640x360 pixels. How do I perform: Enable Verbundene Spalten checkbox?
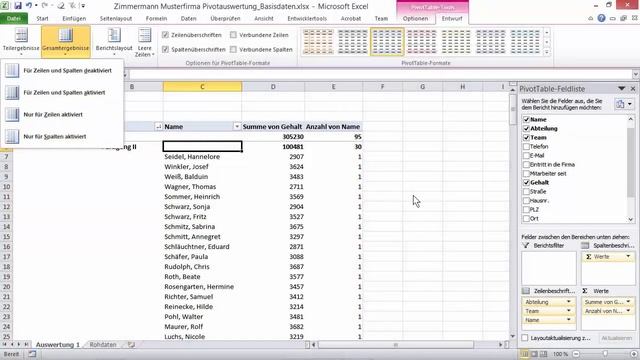[233, 49]
